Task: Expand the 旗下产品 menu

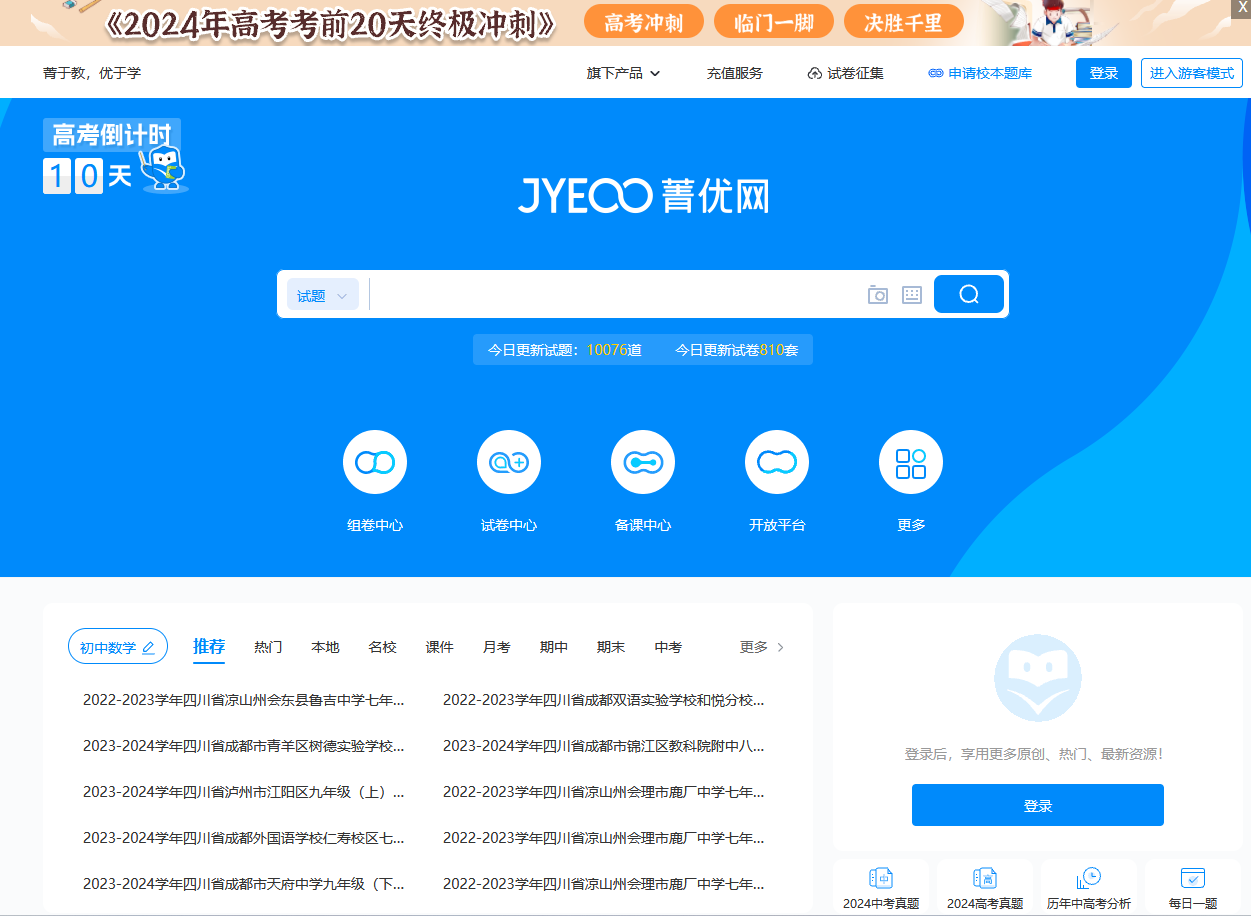Action: [623, 73]
